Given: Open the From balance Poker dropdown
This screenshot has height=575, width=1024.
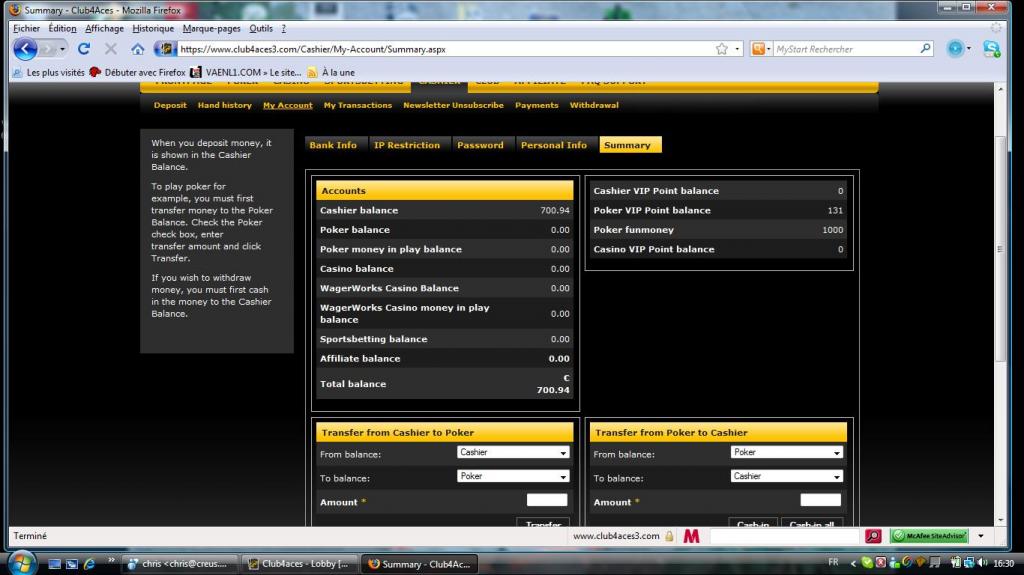Looking at the screenshot, I should click(786, 452).
